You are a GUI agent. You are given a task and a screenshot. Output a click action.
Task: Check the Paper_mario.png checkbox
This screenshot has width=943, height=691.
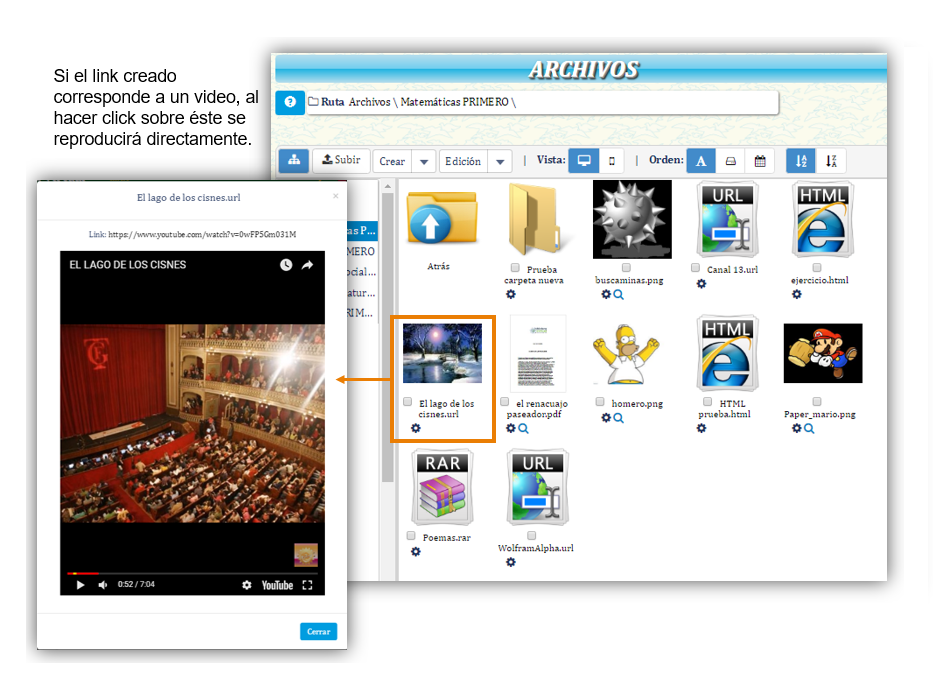817,401
